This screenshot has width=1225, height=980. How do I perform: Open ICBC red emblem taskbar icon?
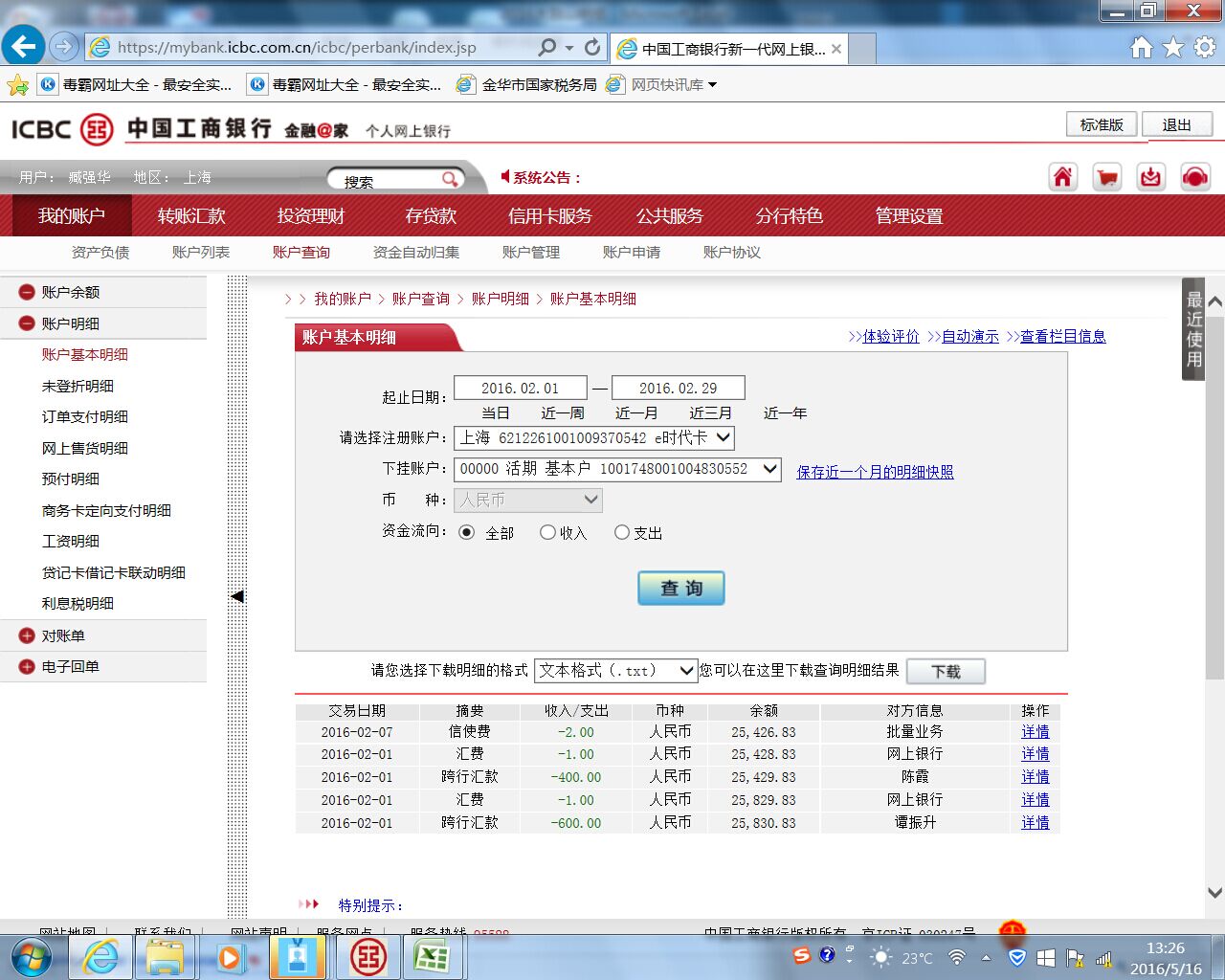point(368,956)
